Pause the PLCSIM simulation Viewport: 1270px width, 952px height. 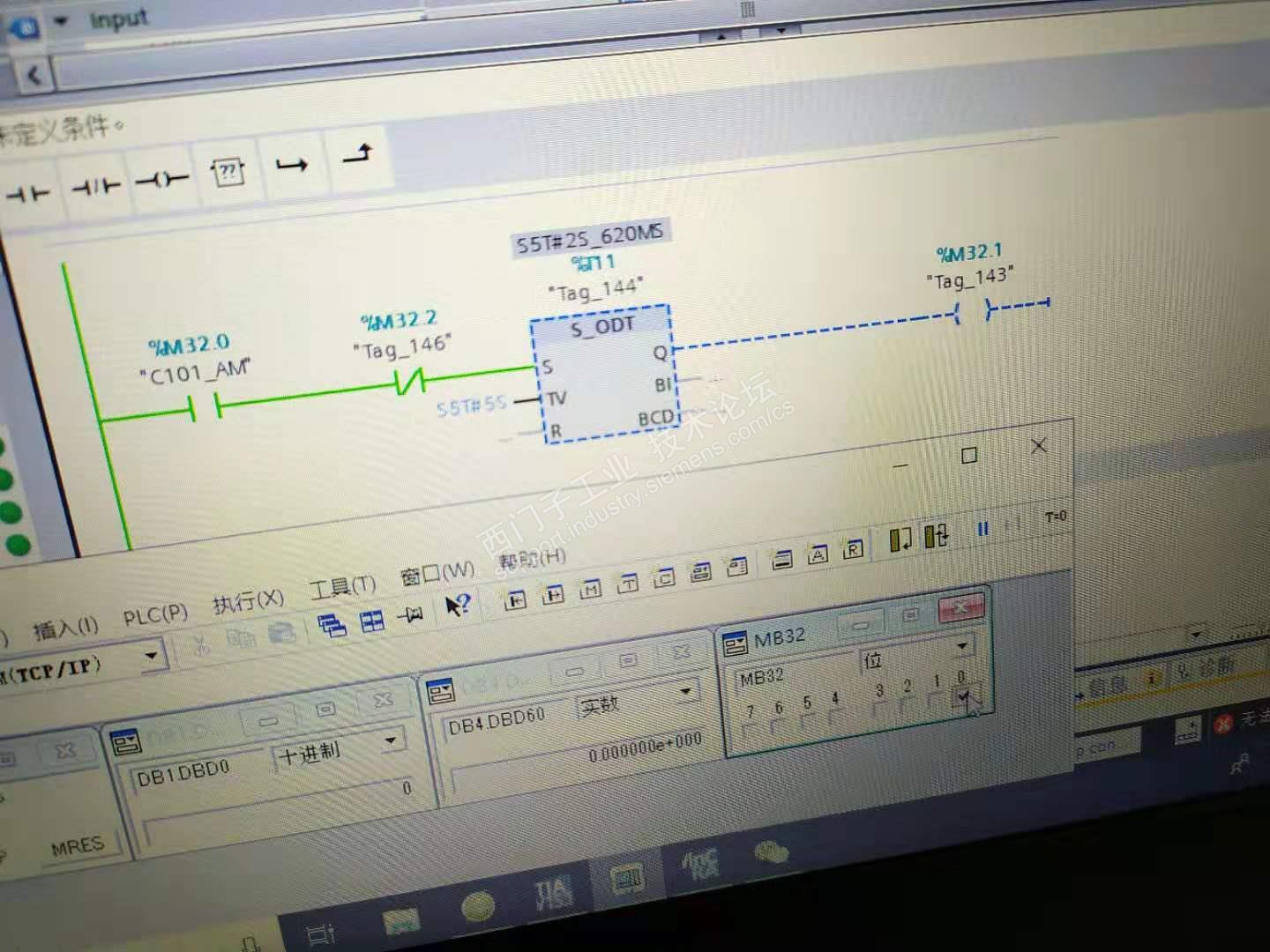(982, 529)
